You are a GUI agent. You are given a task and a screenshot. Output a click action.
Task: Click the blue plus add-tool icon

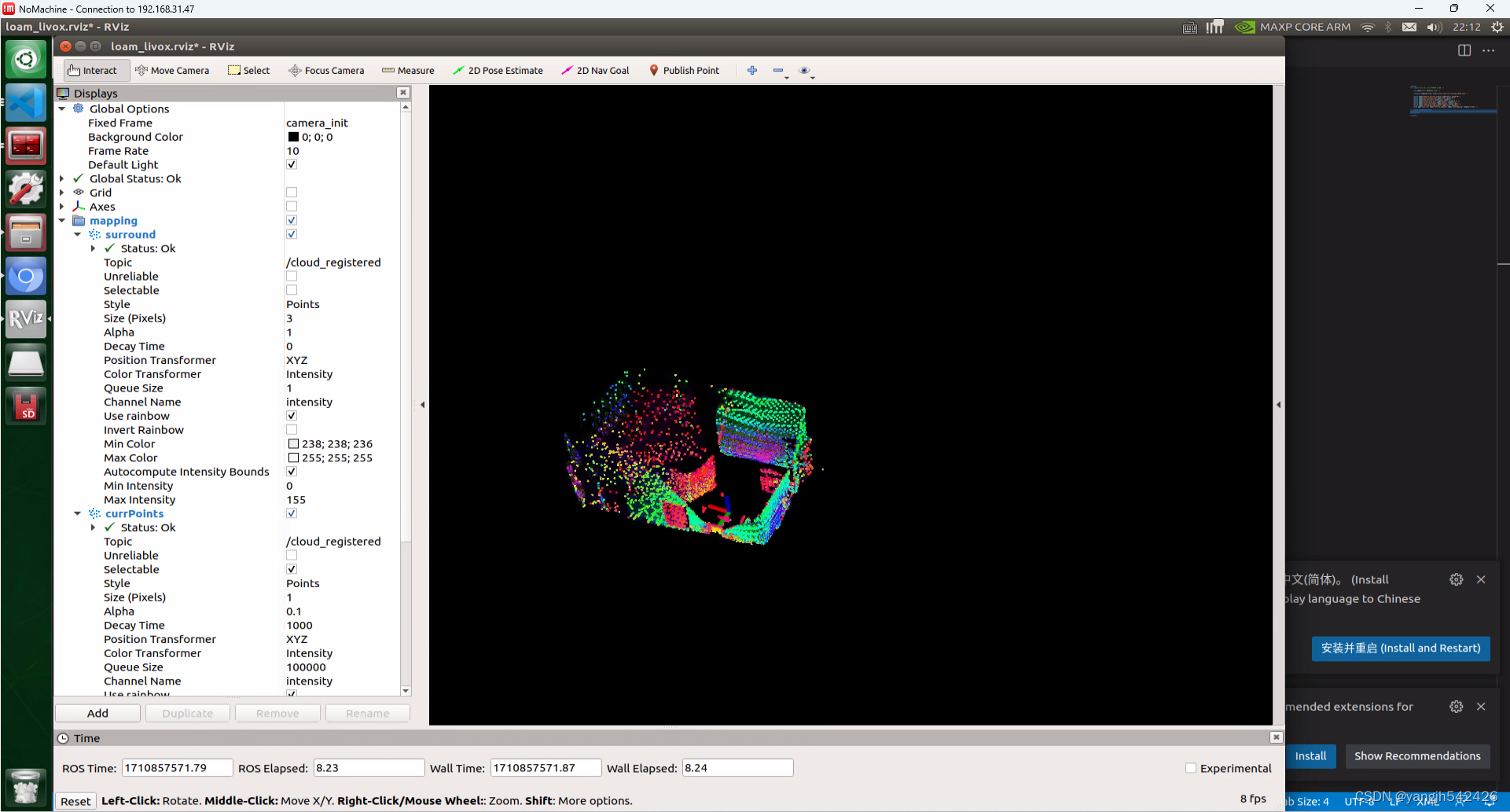(752, 71)
